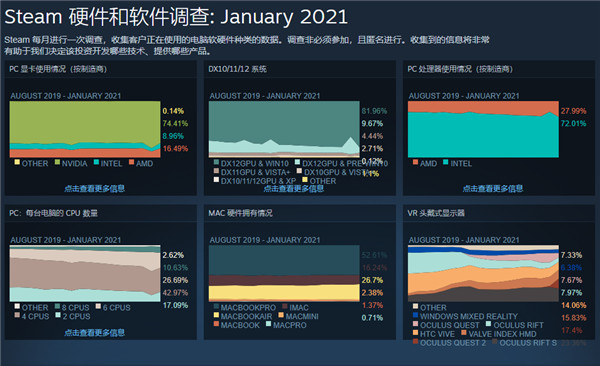Click the 74.41% NVIDIA share value

click(x=175, y=123)
